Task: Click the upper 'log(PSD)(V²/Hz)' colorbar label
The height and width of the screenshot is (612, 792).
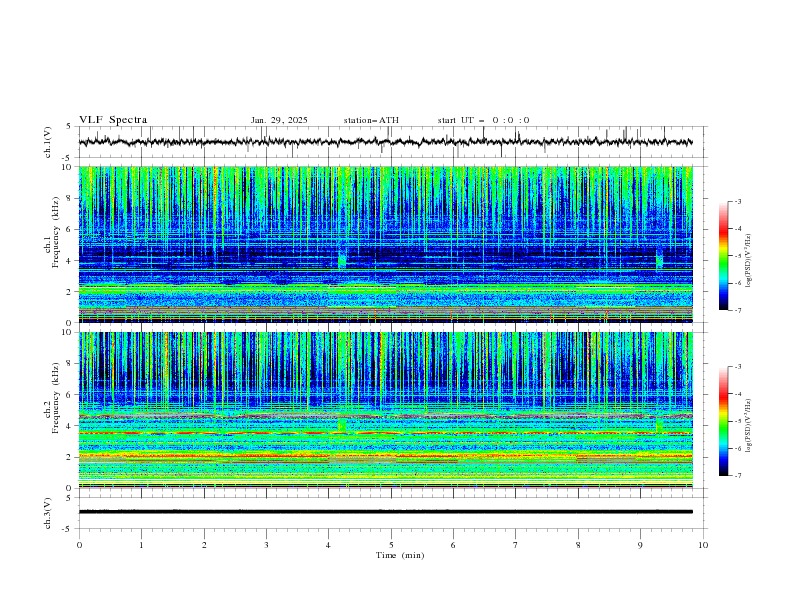Action: pos(748,261)
